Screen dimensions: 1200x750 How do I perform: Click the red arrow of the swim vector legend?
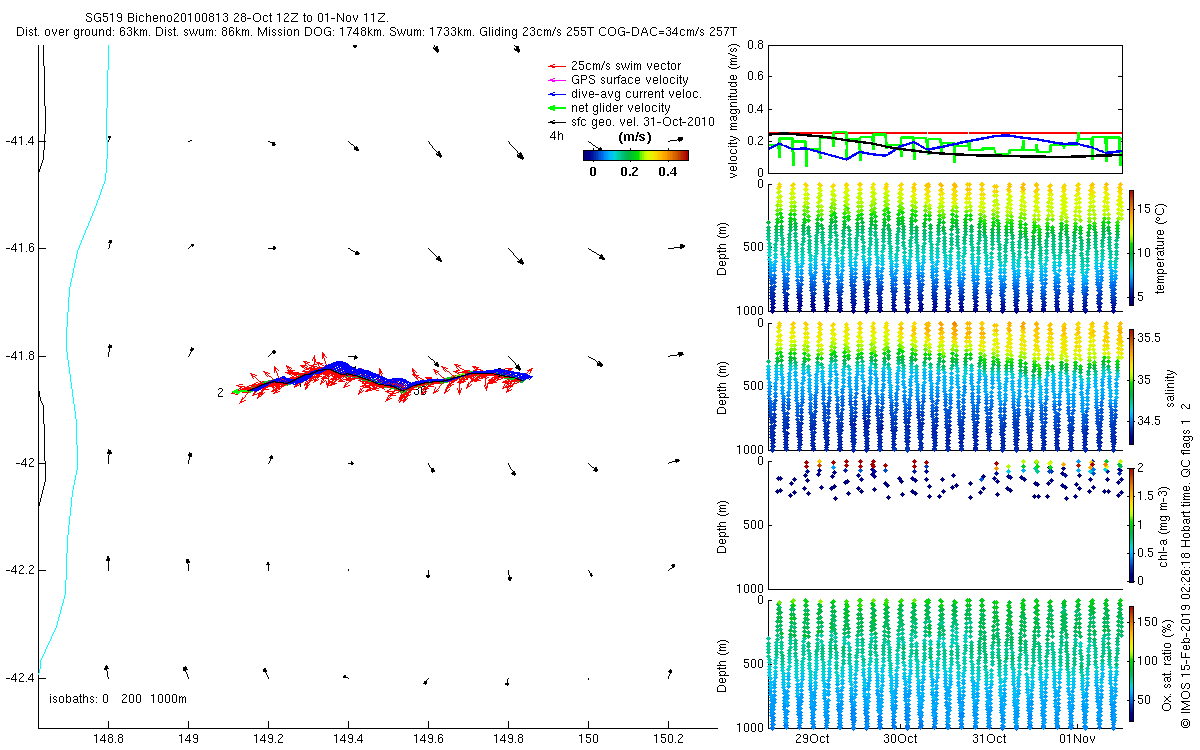pyautogui.click(x=555, y=66)
